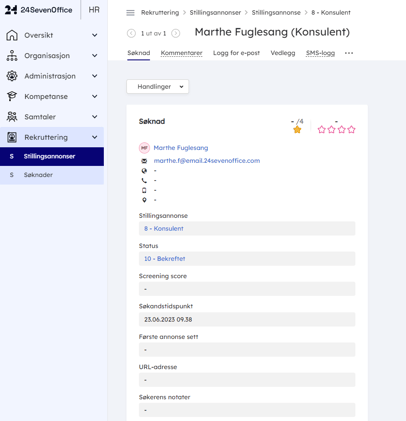406x421 pixels.
Task: Click the Administrasjon gear icon
Action: tap(12, 76)
